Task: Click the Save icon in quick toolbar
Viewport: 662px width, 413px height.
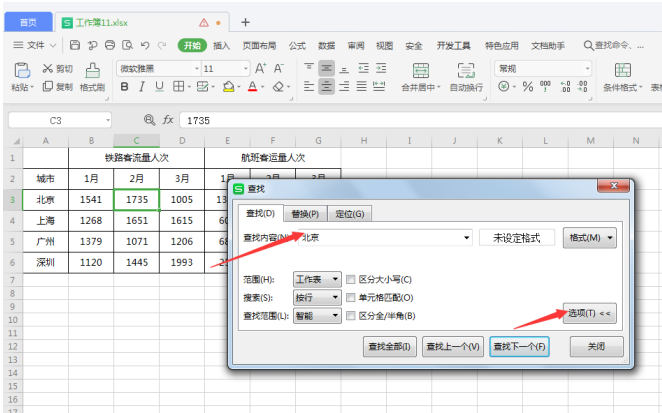Action: (x=75, y=45)
